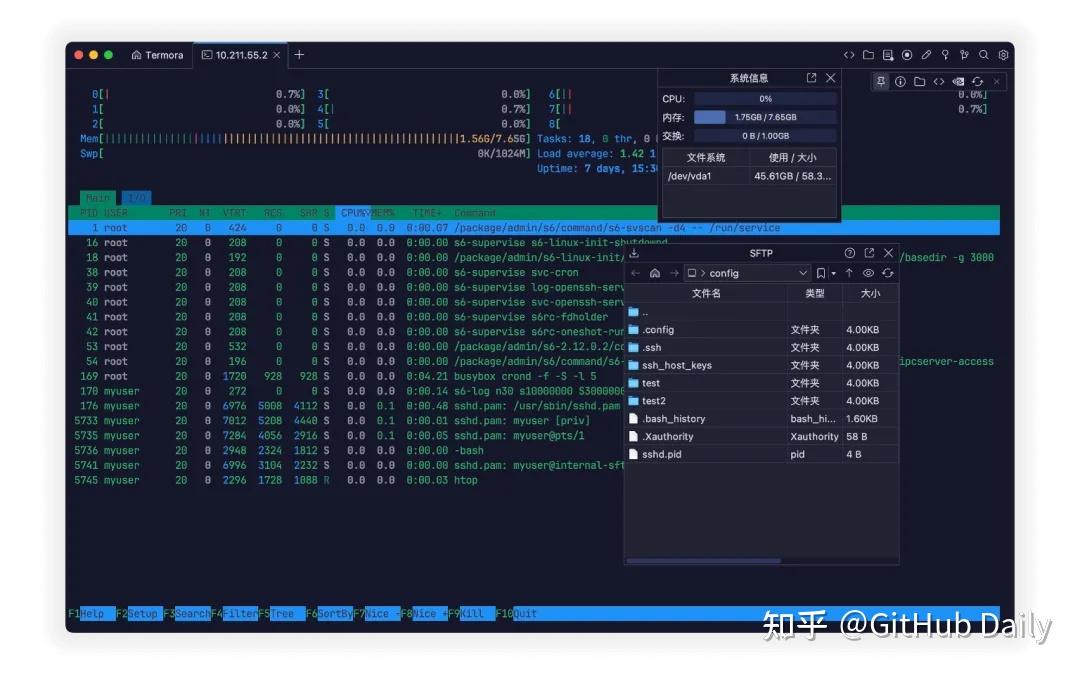This screenshot has width=1080, height=675.
Task: Pop out the system info panel
Action: click(811, 78)
